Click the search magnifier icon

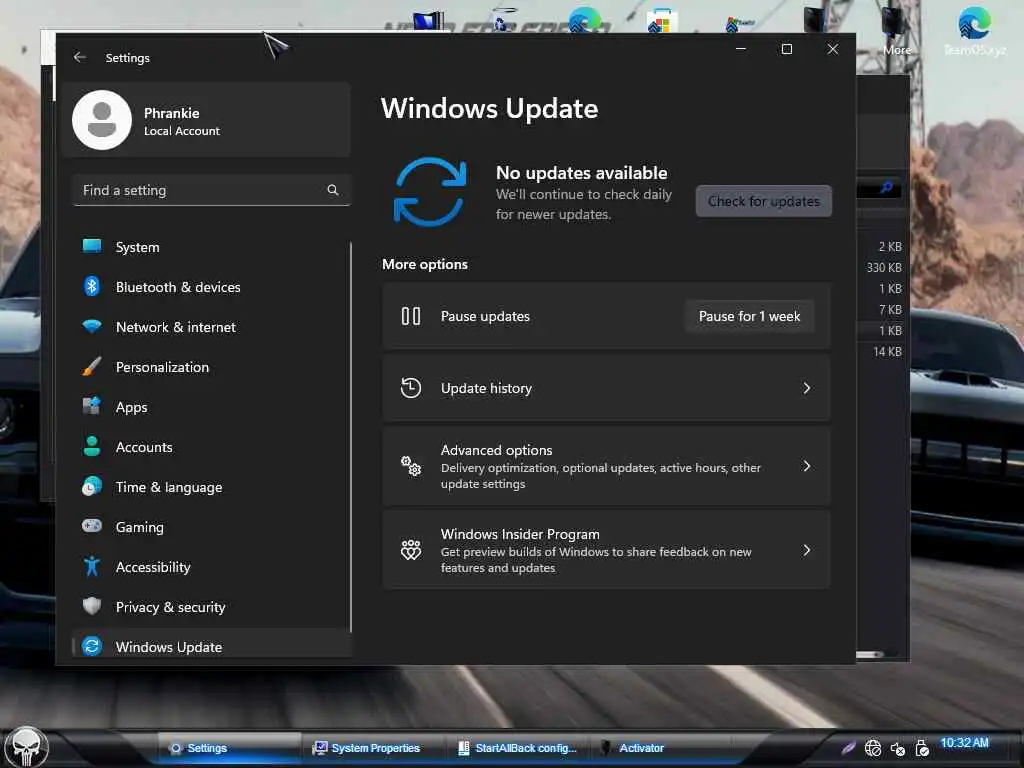[332, 190]
